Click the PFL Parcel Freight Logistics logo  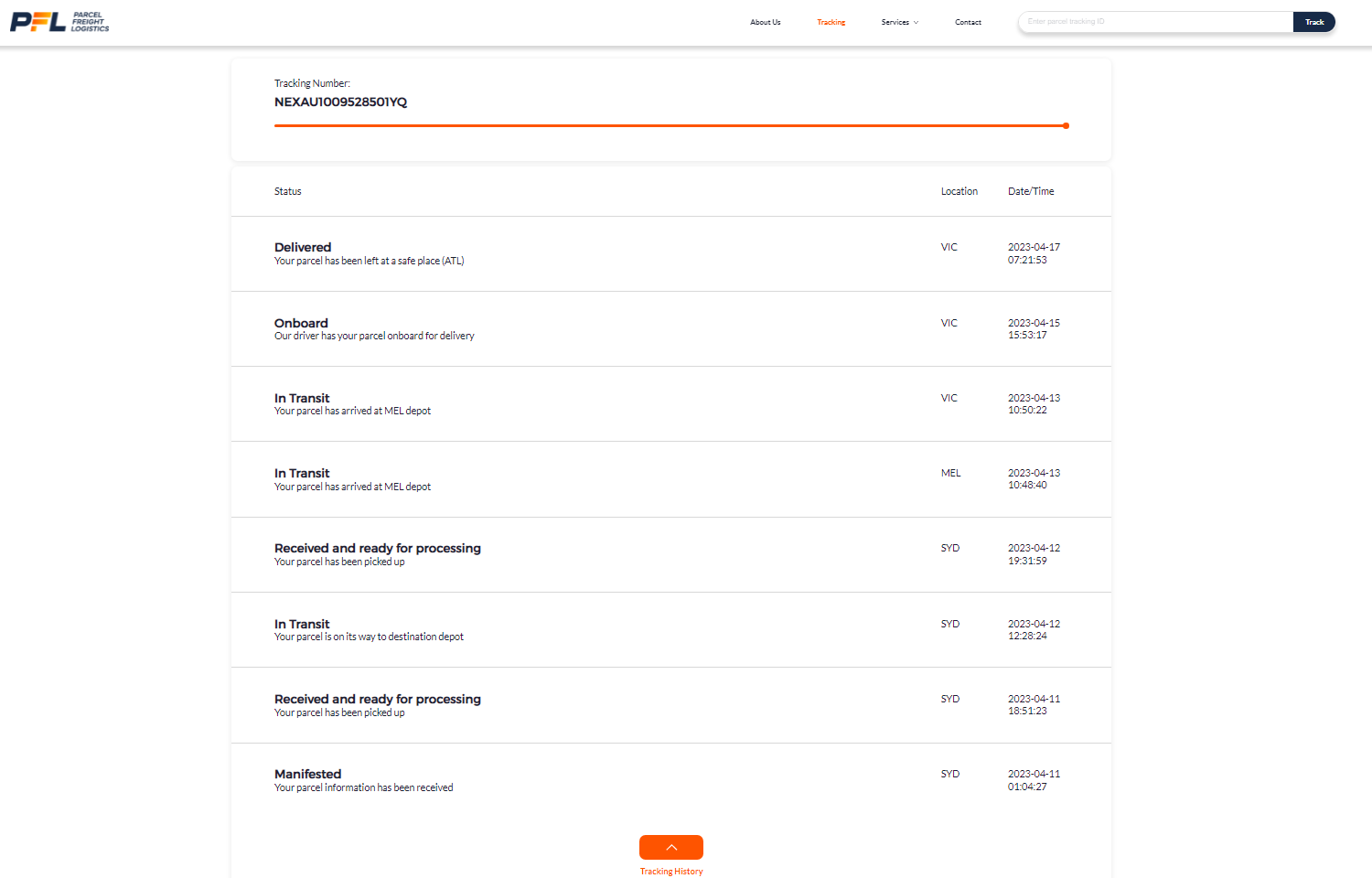click(59, 22)
